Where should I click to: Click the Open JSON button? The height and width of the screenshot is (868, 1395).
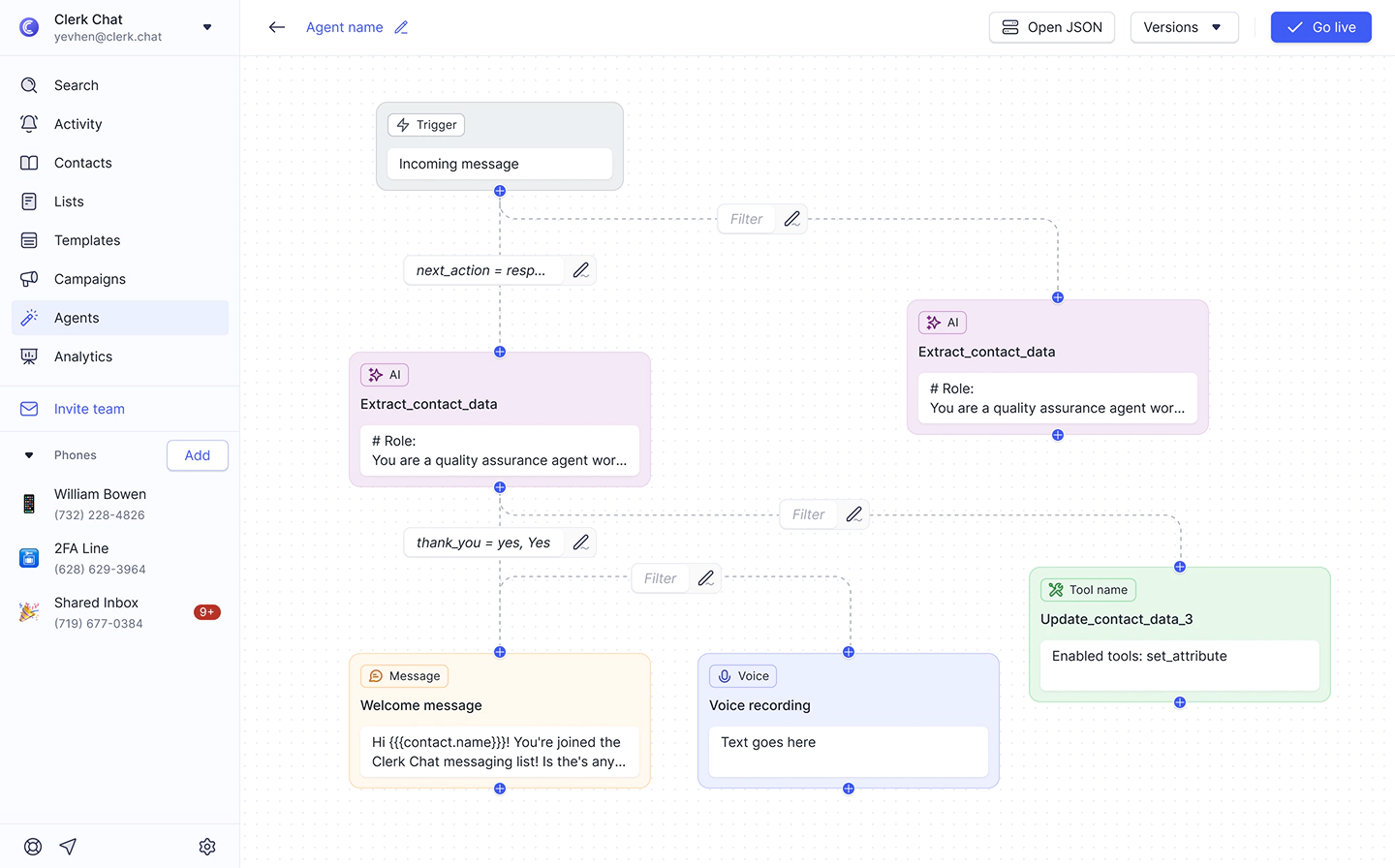tap(1052, 27)
